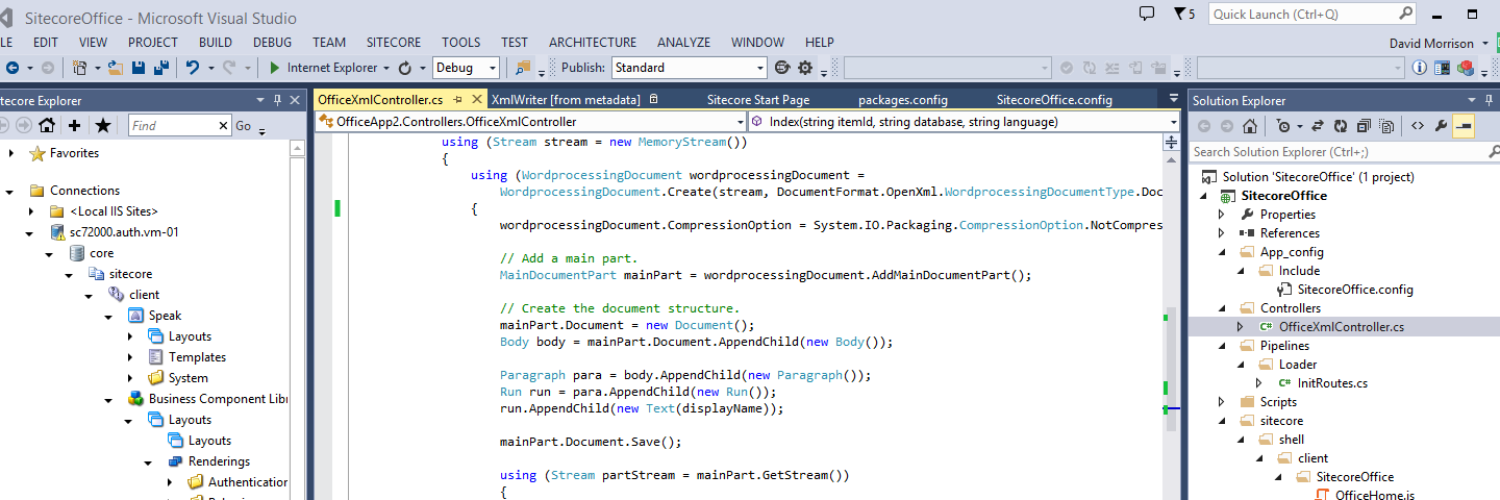Click the Collapse All icon in Solution Explorer
Image resolution: width=1500 pixels, height=500 pixels.
[x=1364, y=126]
